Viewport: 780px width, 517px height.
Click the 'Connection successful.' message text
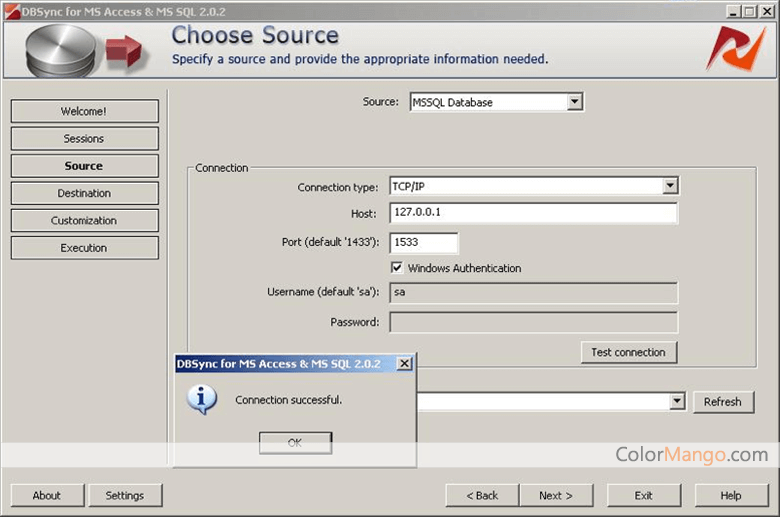289,400
